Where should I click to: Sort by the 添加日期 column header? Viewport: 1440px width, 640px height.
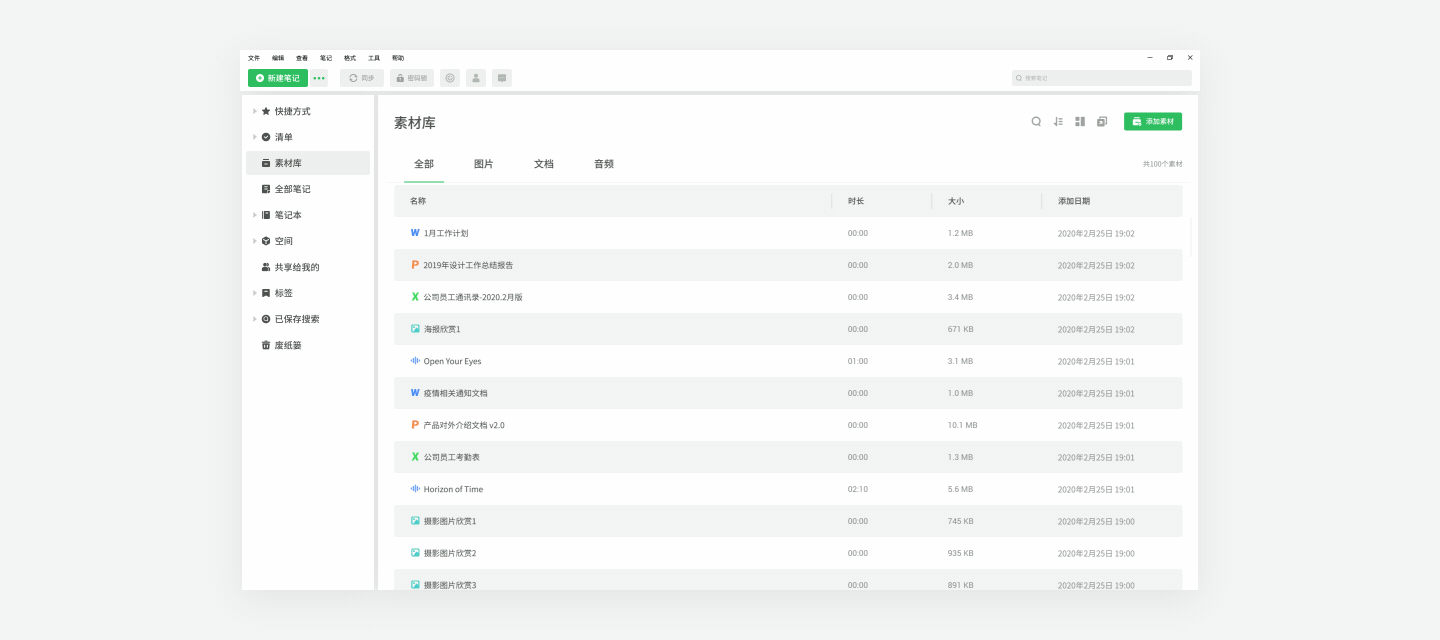click(x=1074, y=201)
